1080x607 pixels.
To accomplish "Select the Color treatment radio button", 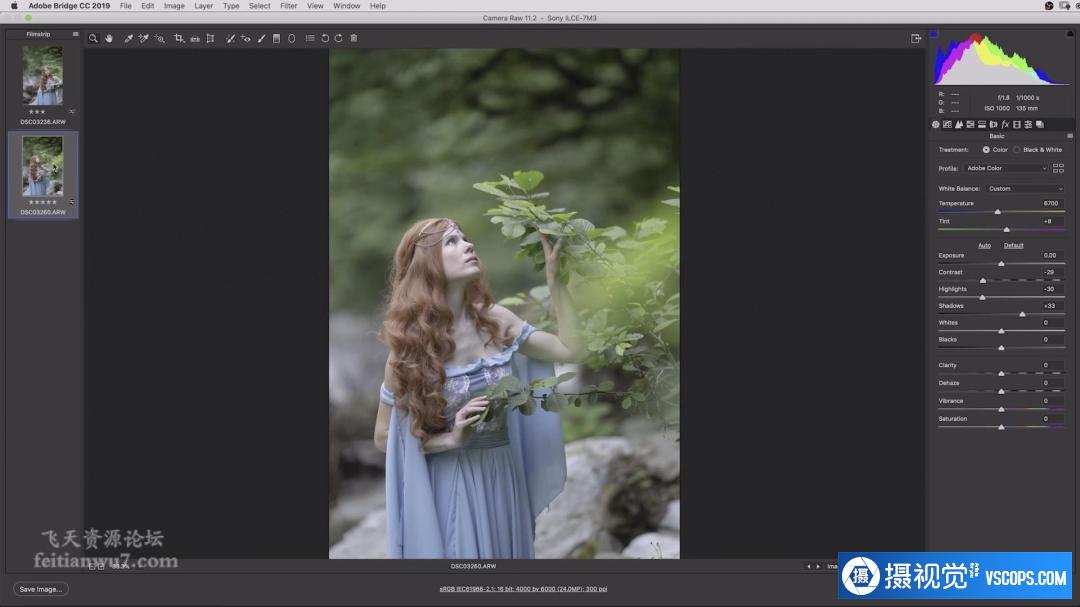I will tap(986, 150).
